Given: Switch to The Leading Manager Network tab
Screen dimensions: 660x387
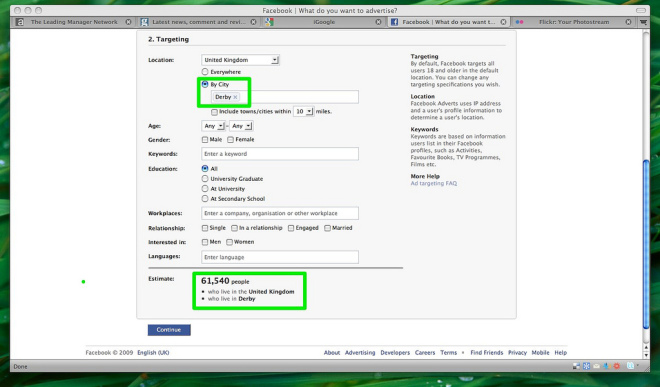Looking at the screenshot, I should coord(74,22).
